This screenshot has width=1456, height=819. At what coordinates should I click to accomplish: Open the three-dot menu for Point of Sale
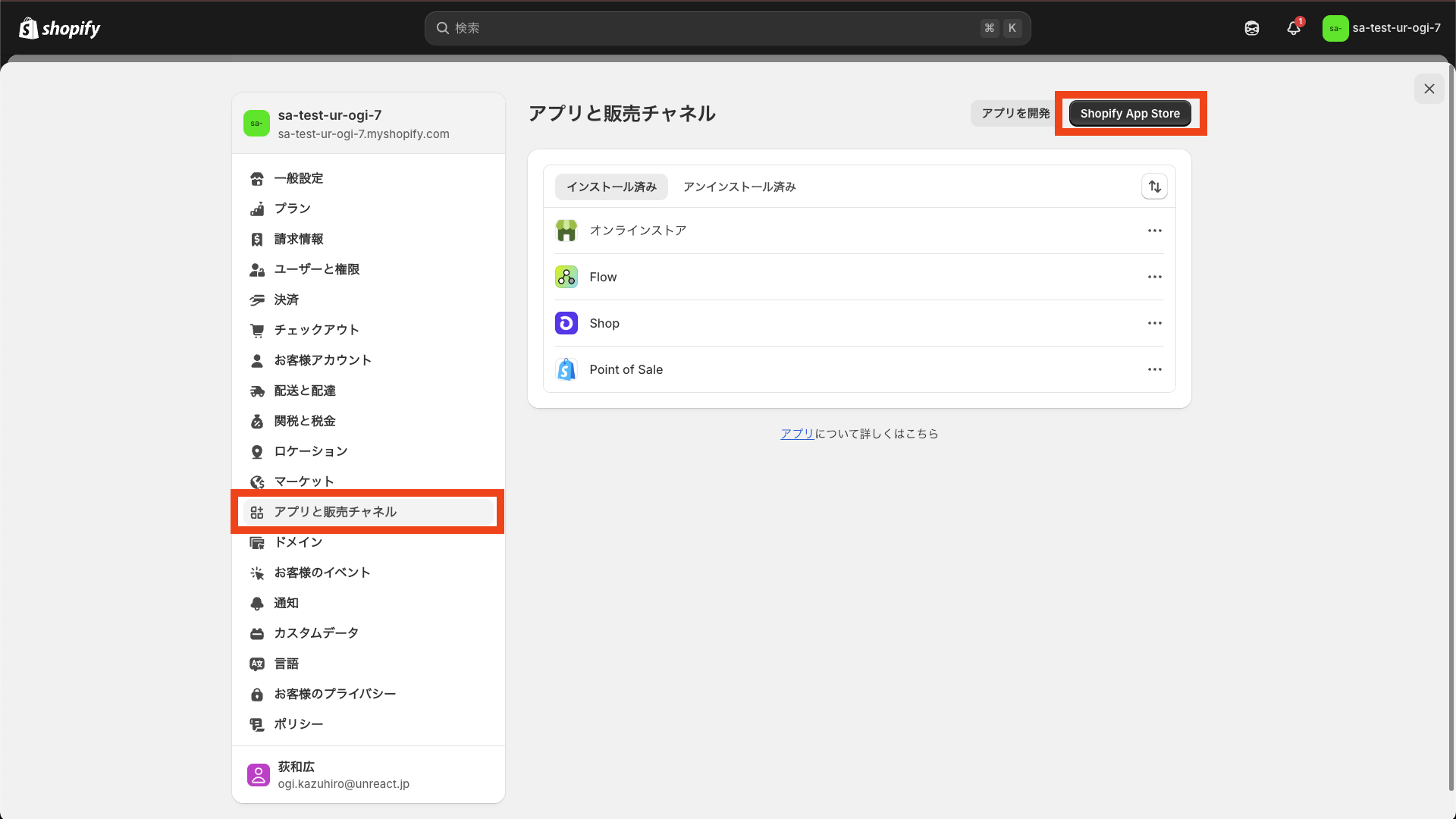tap(1154, 369)
